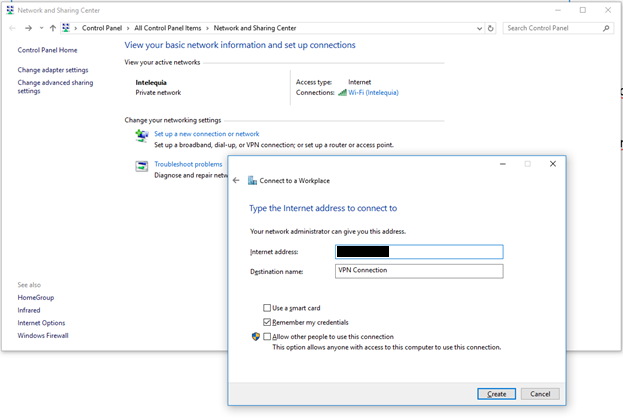Open Change adapter settings
623x420 pixels.
(x=53, y=70)
